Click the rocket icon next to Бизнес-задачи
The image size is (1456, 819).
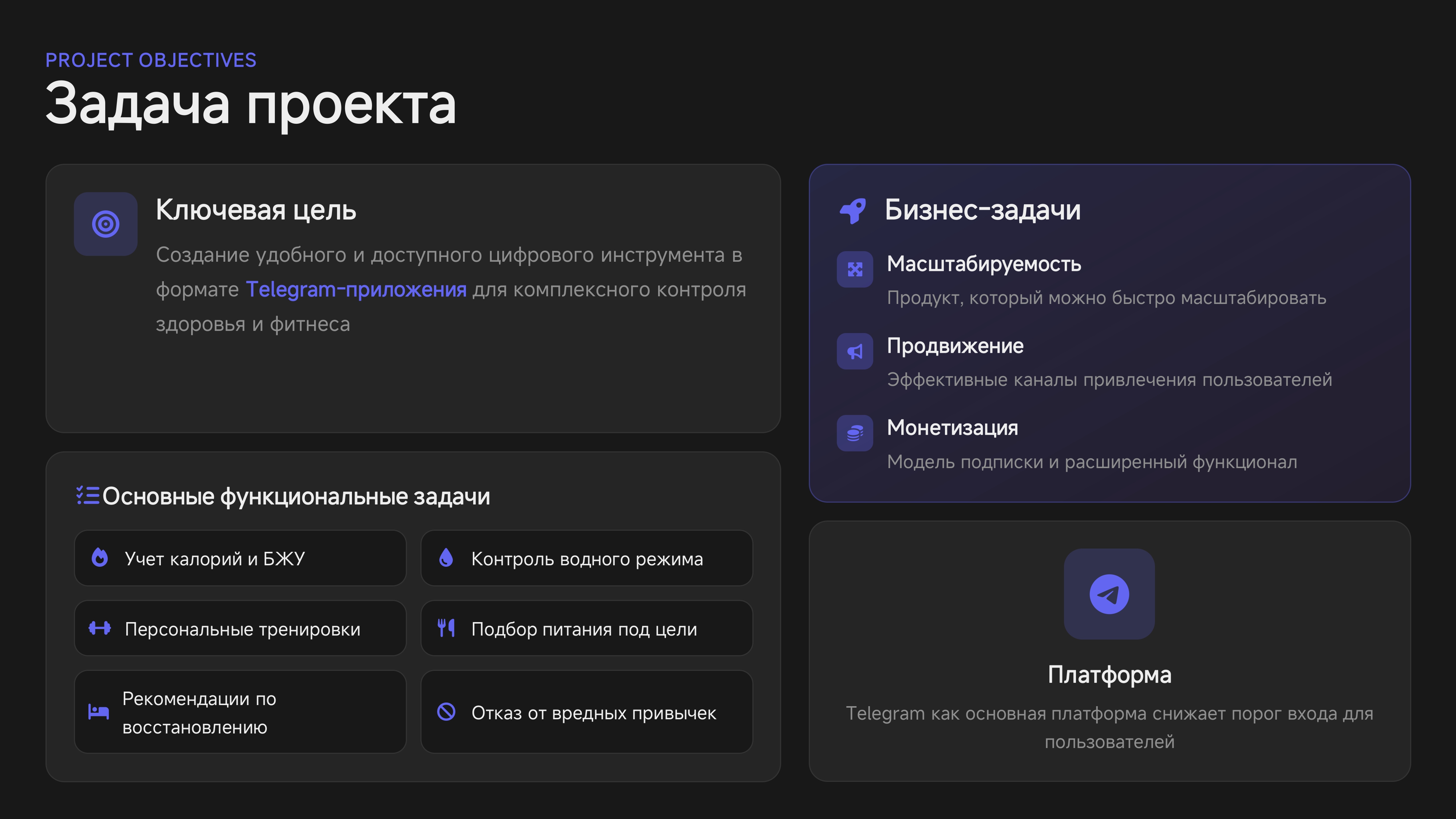853,211
